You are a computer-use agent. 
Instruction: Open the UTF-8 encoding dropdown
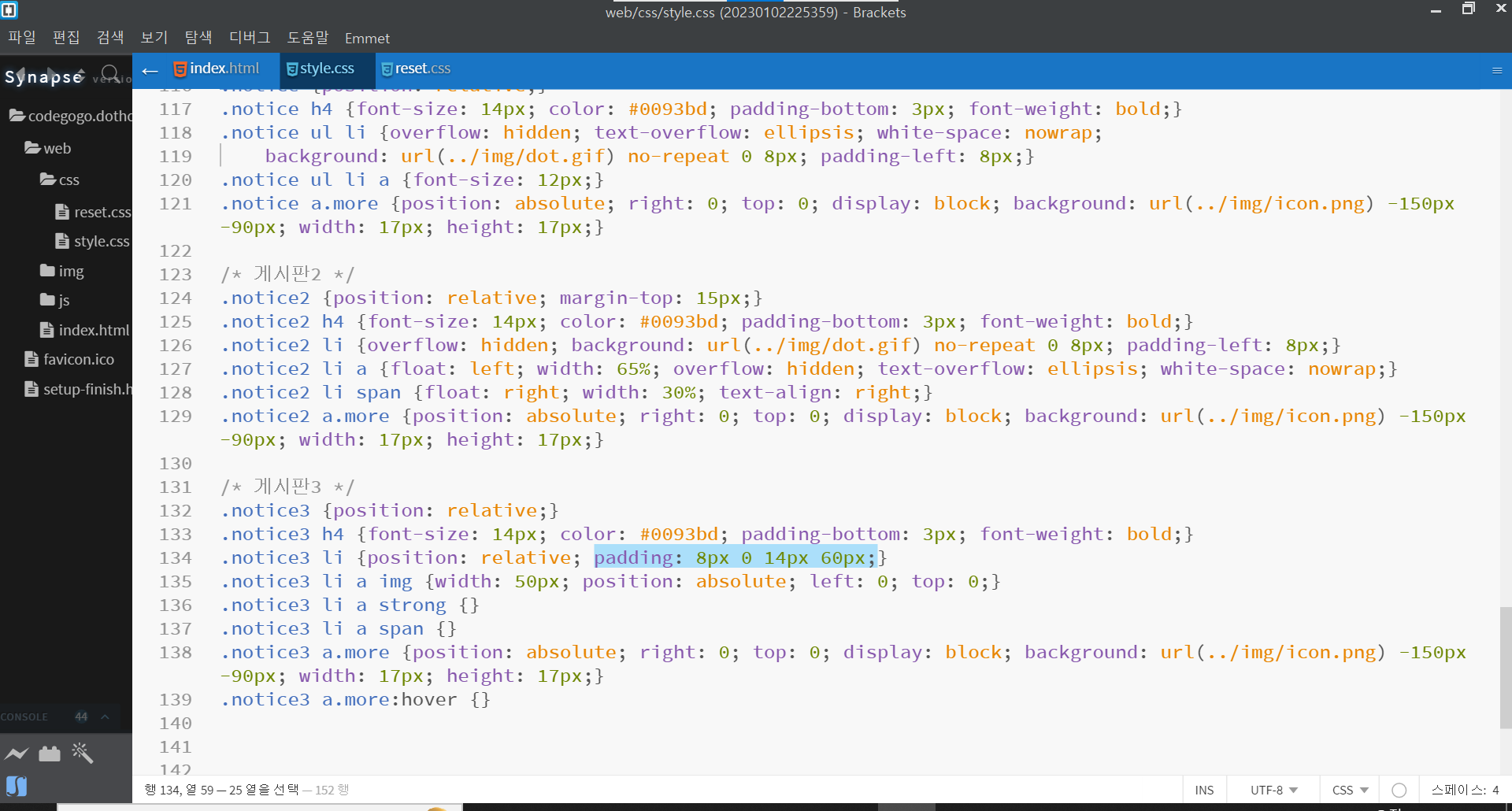(x=1273, y=790)
